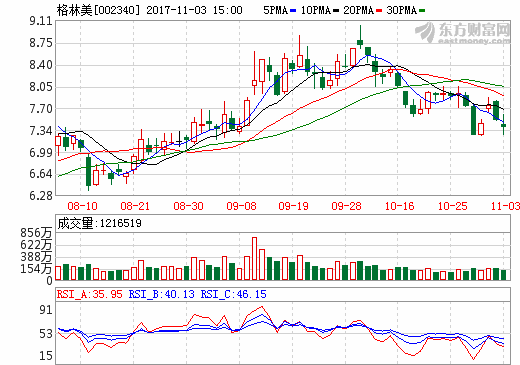The height and width of the screenshot is (365, 520).
Task: Click the 7.70 price axis label
Action: click(41, 109)
